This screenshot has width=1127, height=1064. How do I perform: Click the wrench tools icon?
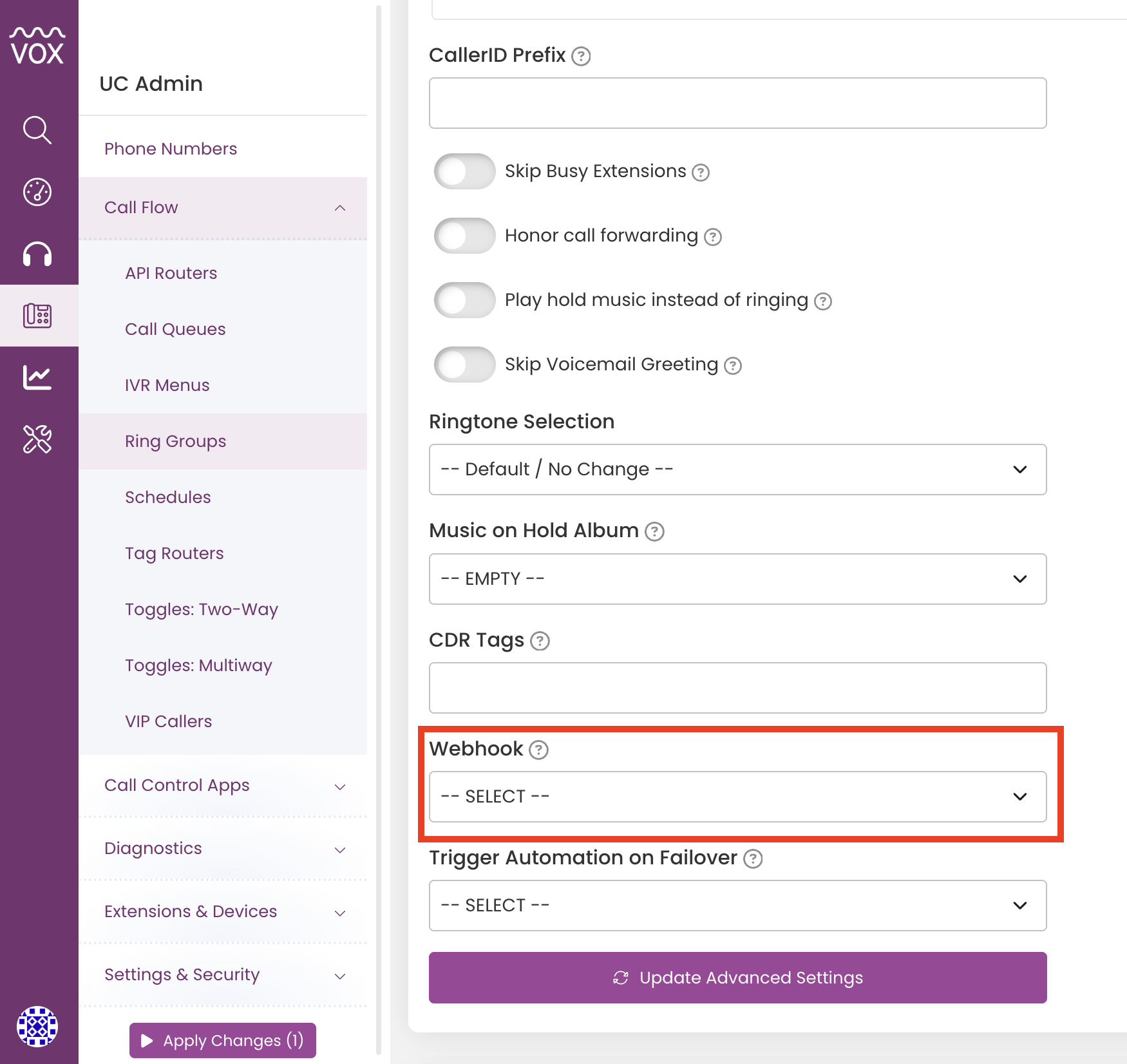(x=37, y=439)
